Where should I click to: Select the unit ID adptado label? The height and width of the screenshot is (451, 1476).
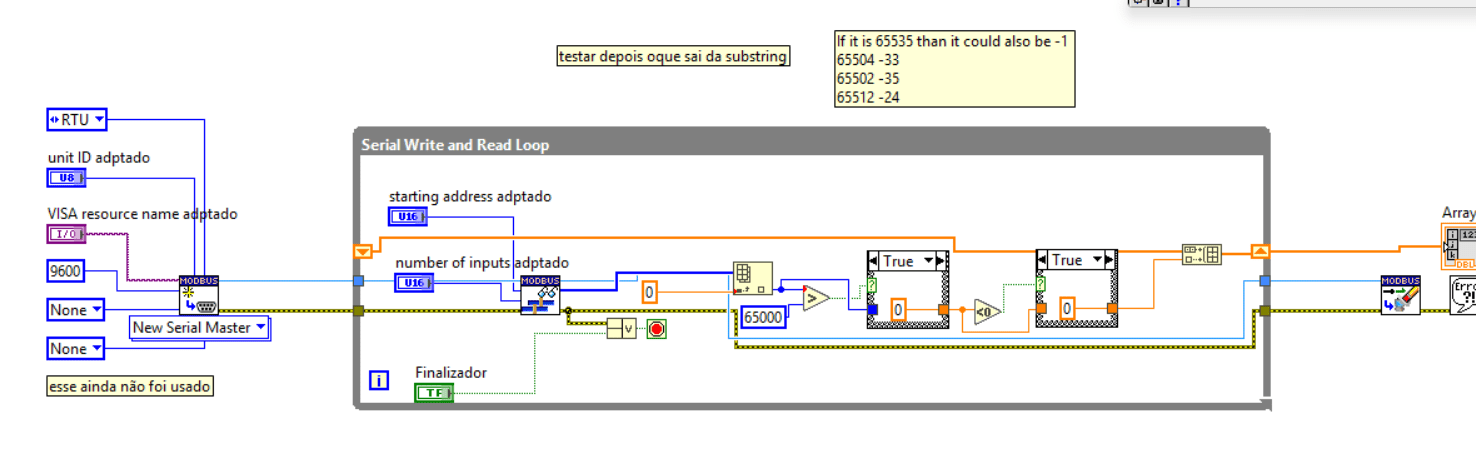pyautogui.click(x=99, y=157)
